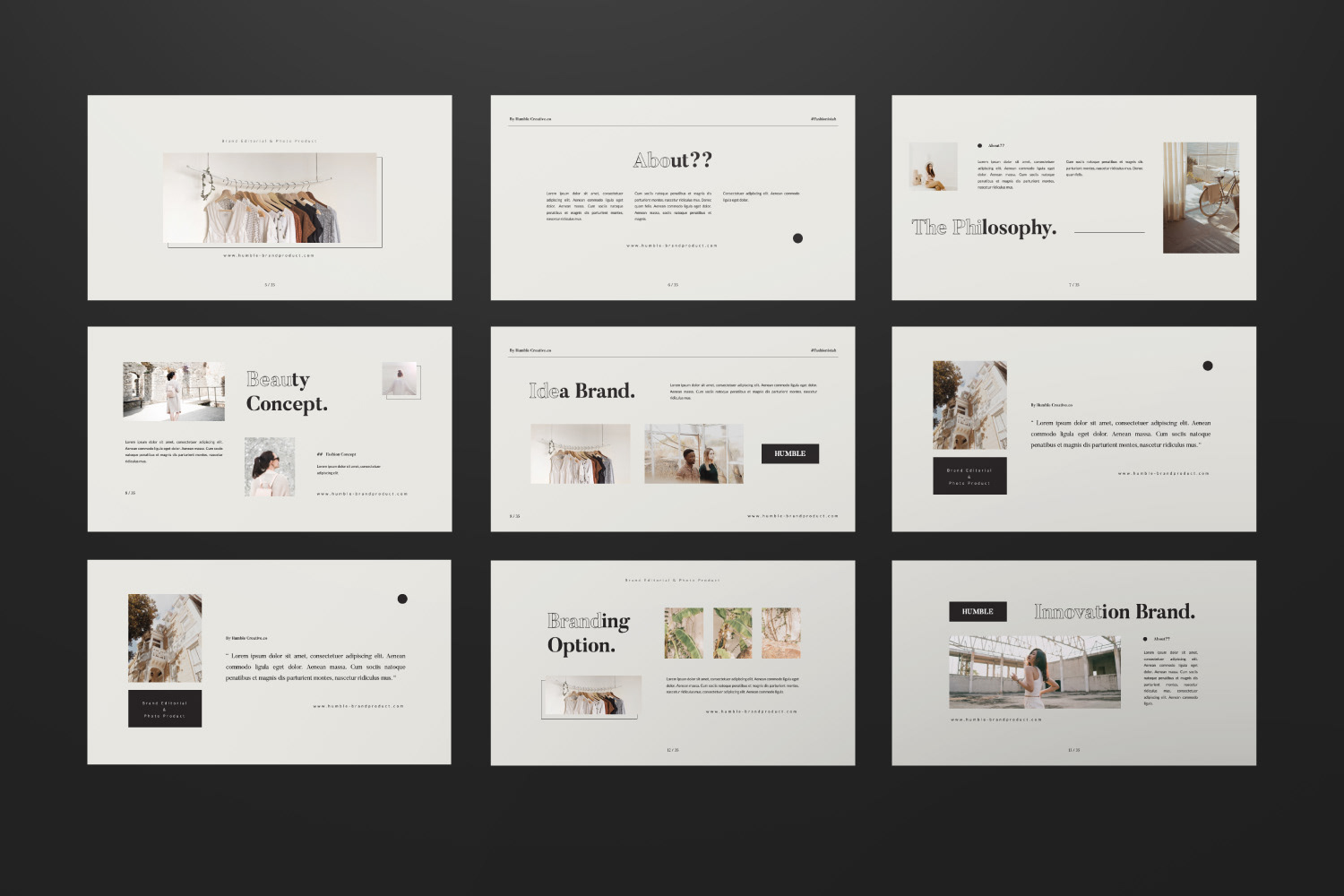Click the Lorem ipsum paragraph on Idea Brand slide
The width and height of the screenshot is (1344, 896).
click(744, 391)
